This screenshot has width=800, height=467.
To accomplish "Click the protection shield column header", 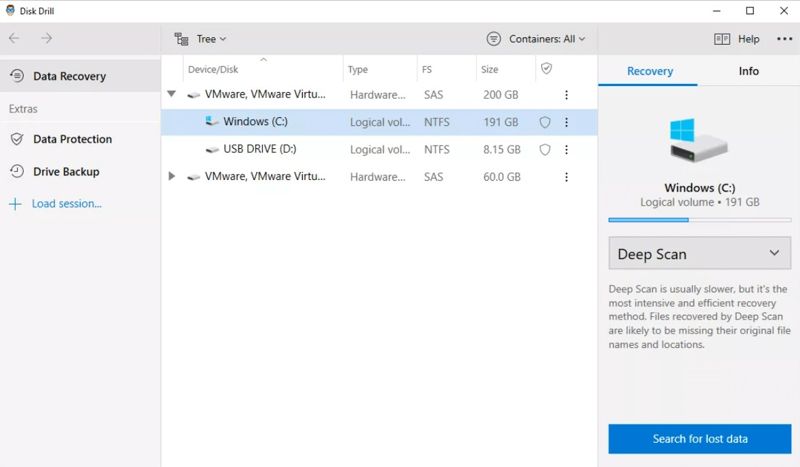I will [x=545, y=69].
